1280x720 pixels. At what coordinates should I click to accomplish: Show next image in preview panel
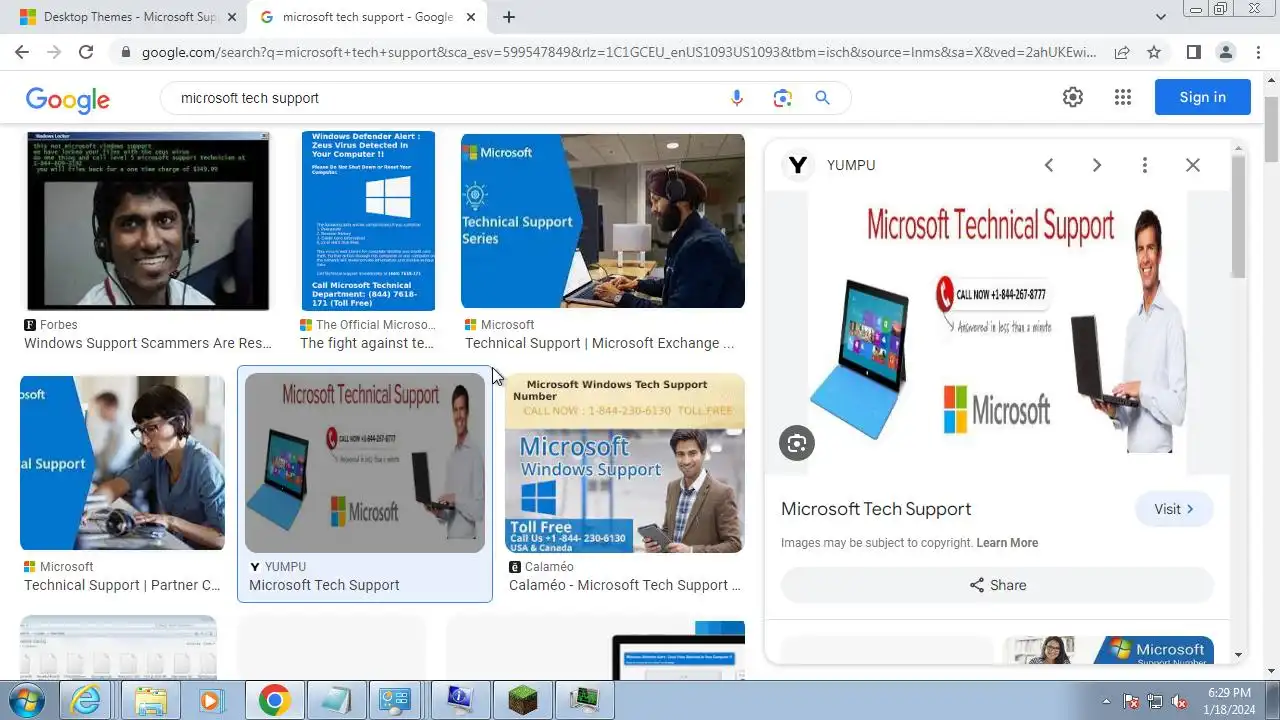coord(1097,165)
